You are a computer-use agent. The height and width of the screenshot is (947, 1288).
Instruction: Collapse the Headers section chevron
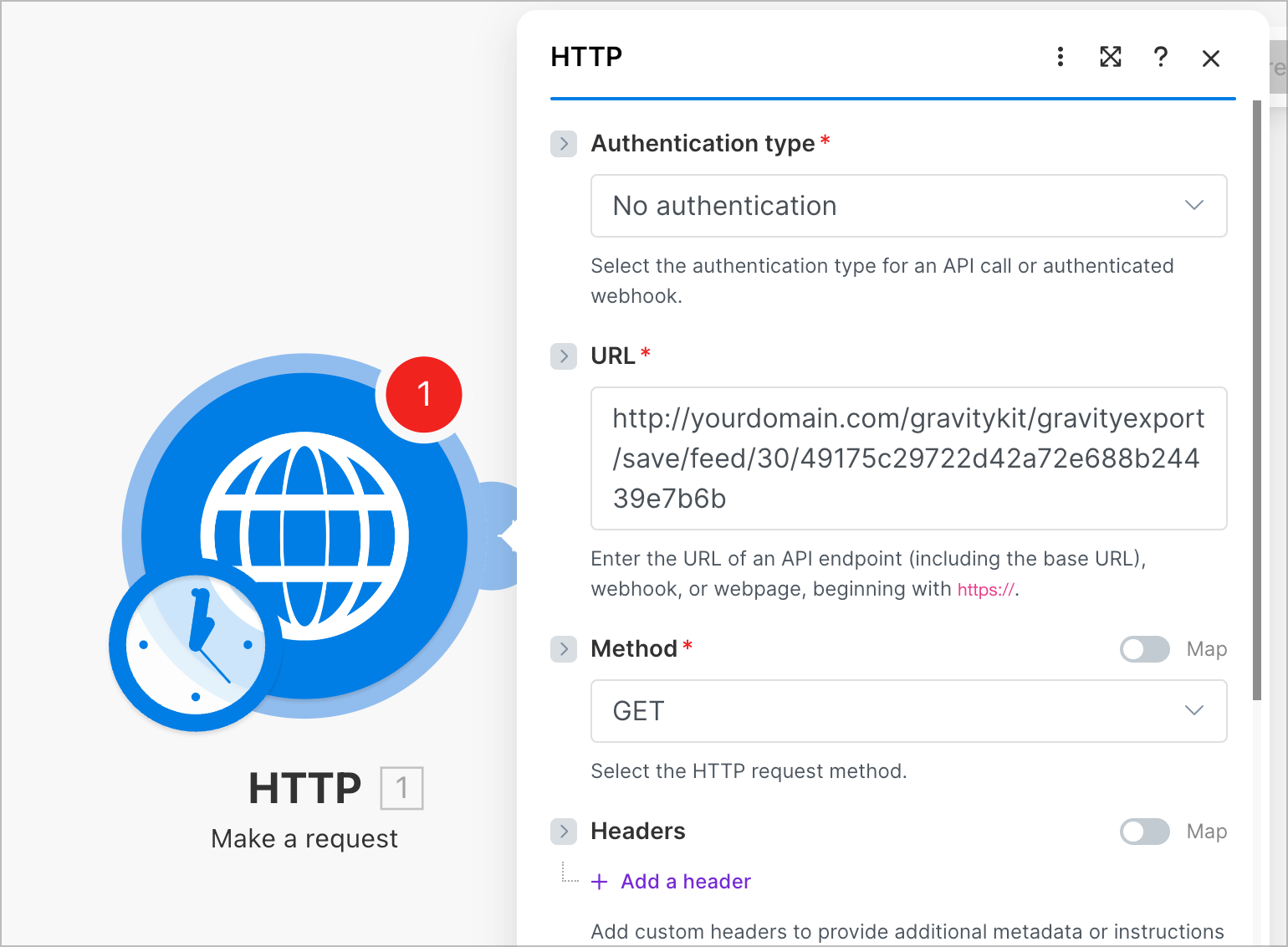tap(564, 832)
